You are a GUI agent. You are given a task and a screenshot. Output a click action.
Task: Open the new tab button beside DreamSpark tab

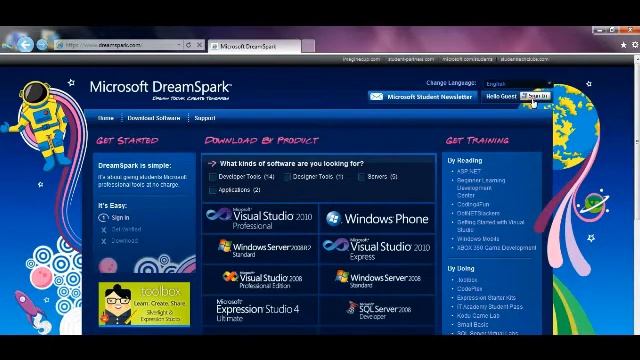[308, 46]
